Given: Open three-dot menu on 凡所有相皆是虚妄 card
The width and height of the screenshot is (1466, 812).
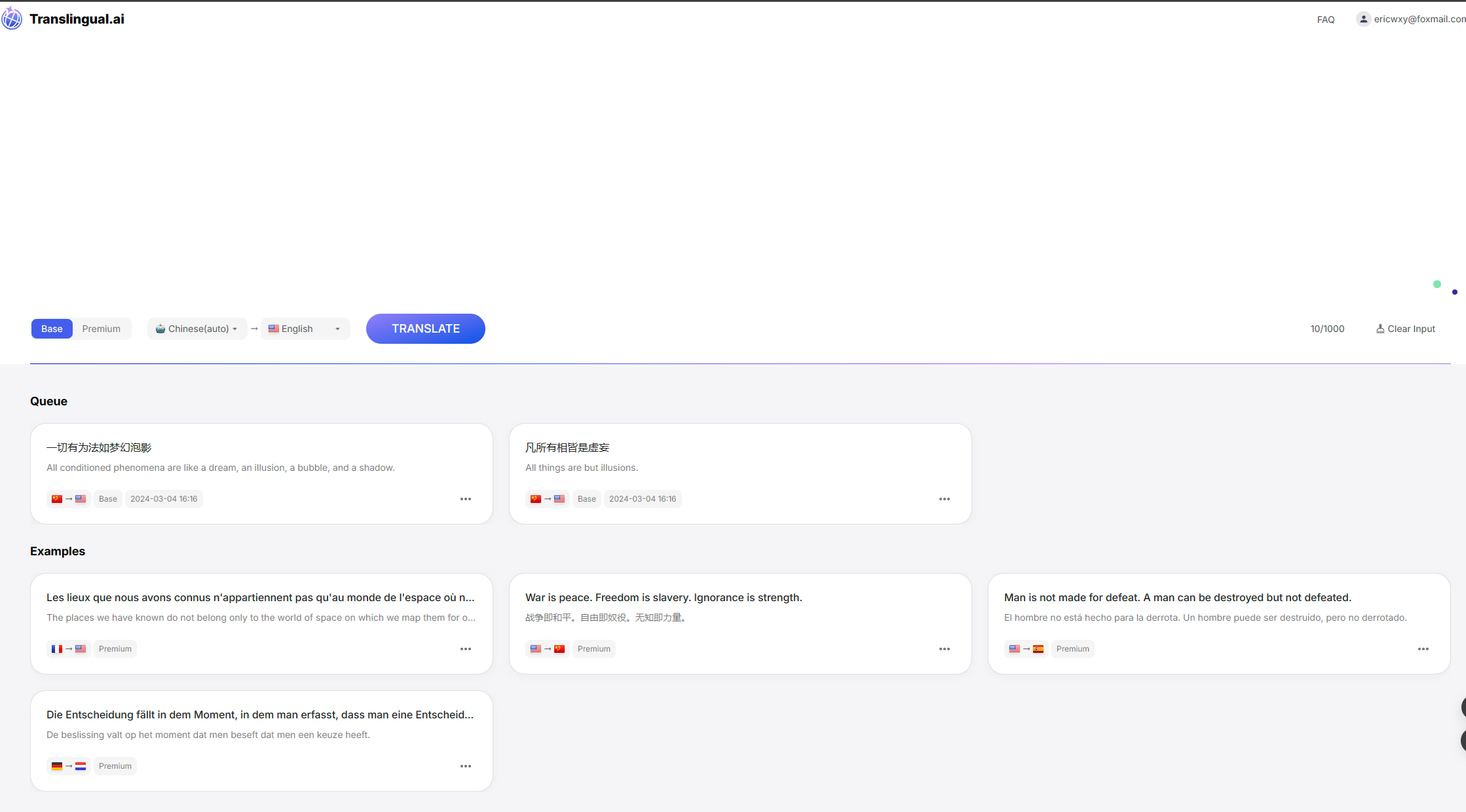Looking at the screenshot, I should click(944, 499).
